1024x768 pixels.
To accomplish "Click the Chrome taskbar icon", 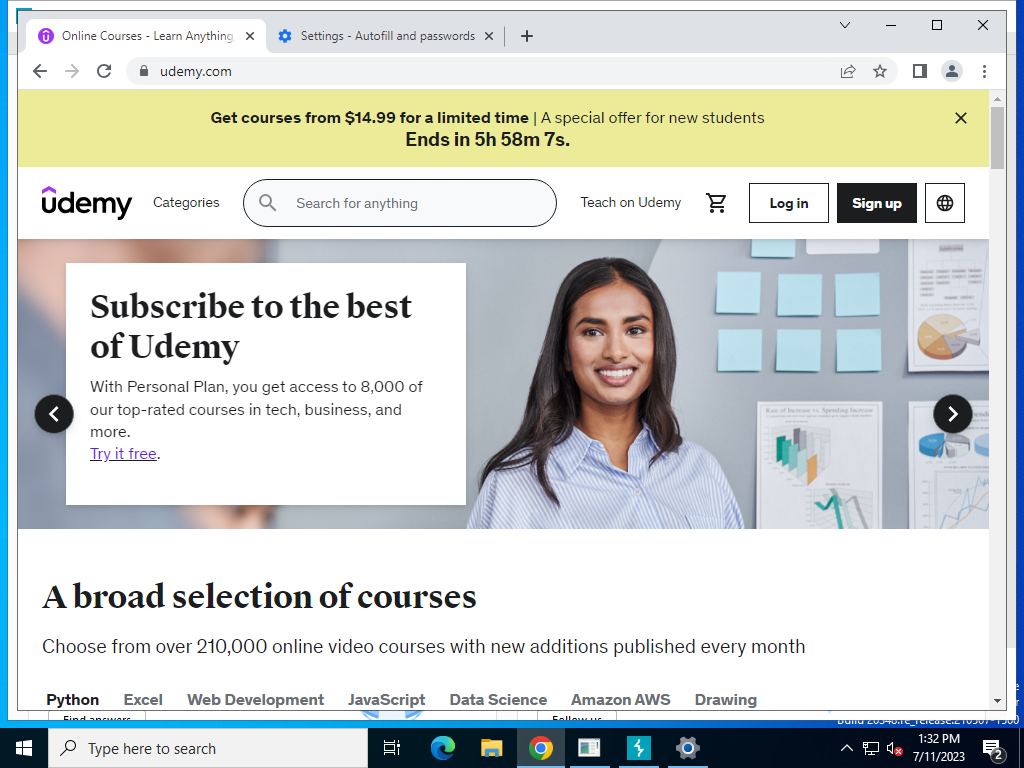I will coord(541,748).
